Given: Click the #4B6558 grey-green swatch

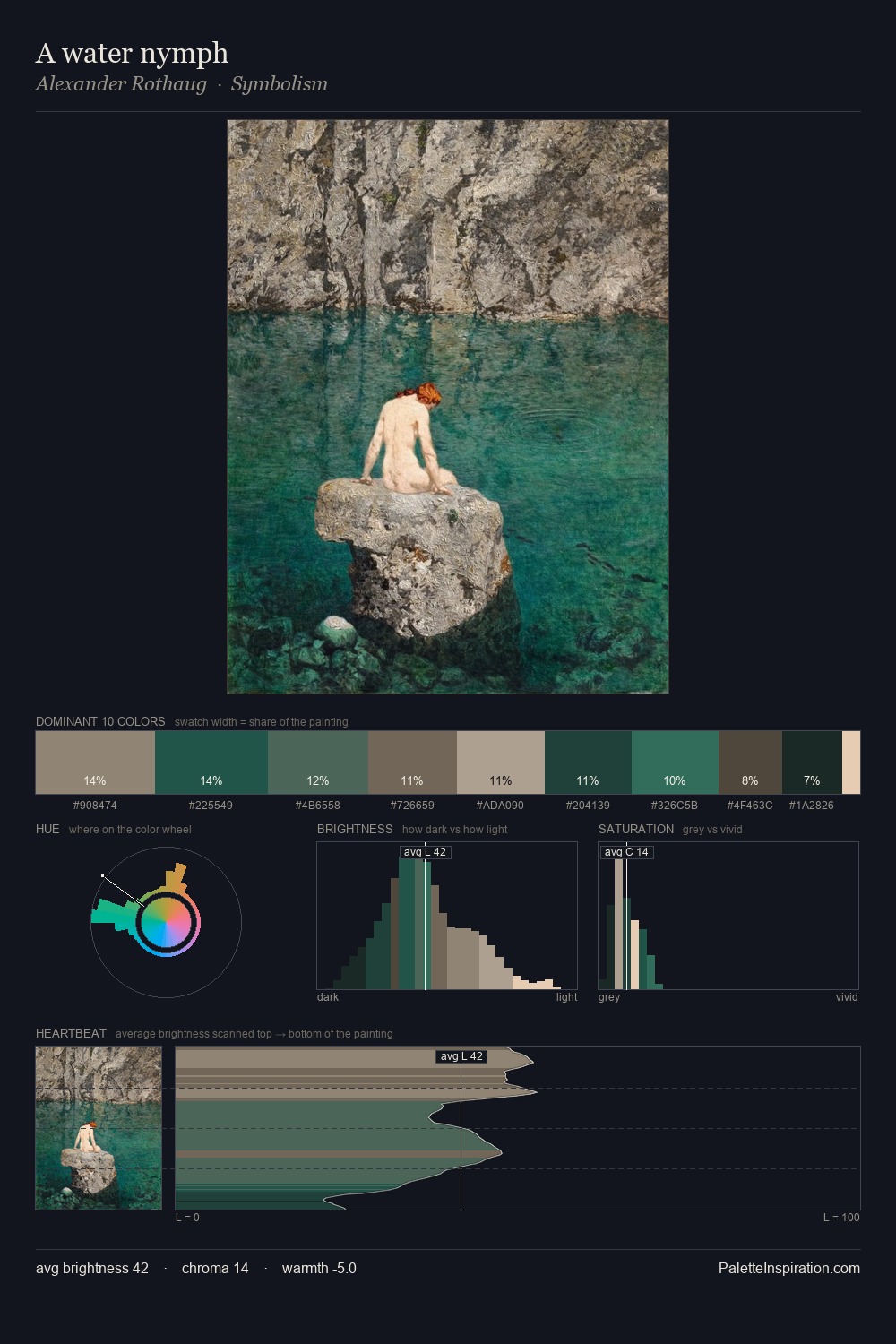Looking at the screenshot, I should 318,762.
